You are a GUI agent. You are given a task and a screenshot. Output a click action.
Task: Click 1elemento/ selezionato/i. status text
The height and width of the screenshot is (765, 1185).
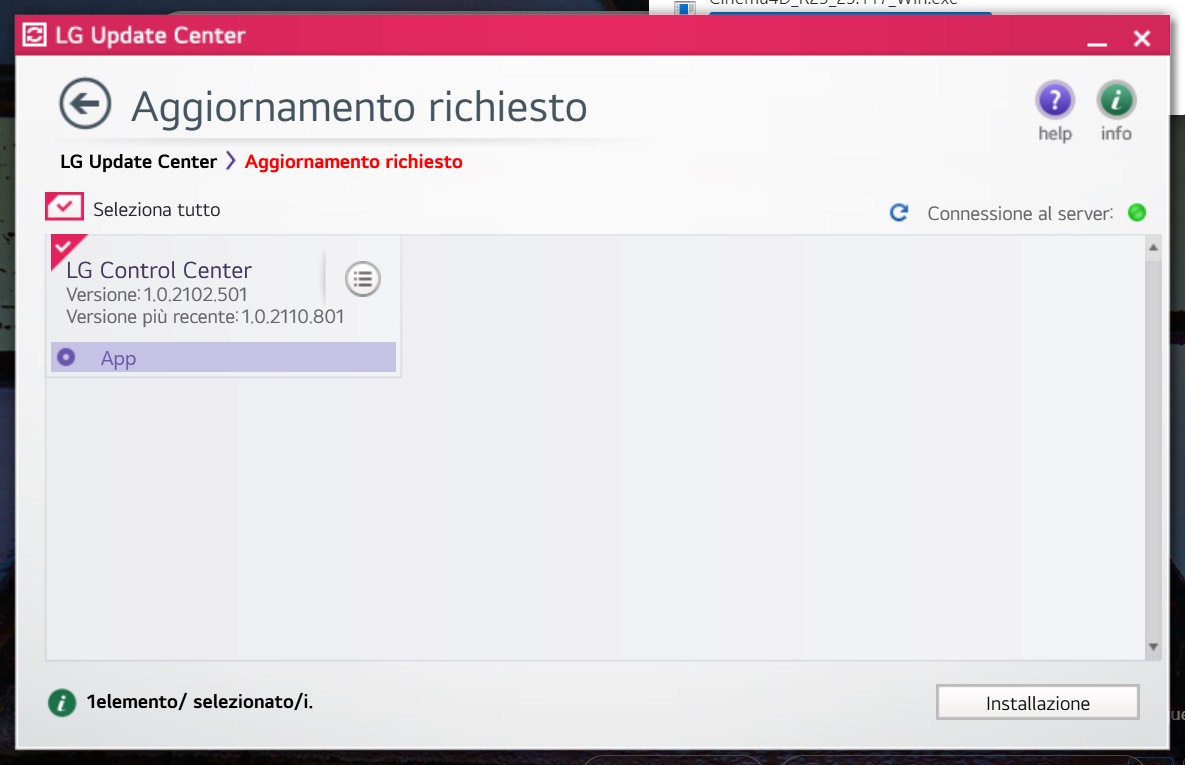pos(200,702)
